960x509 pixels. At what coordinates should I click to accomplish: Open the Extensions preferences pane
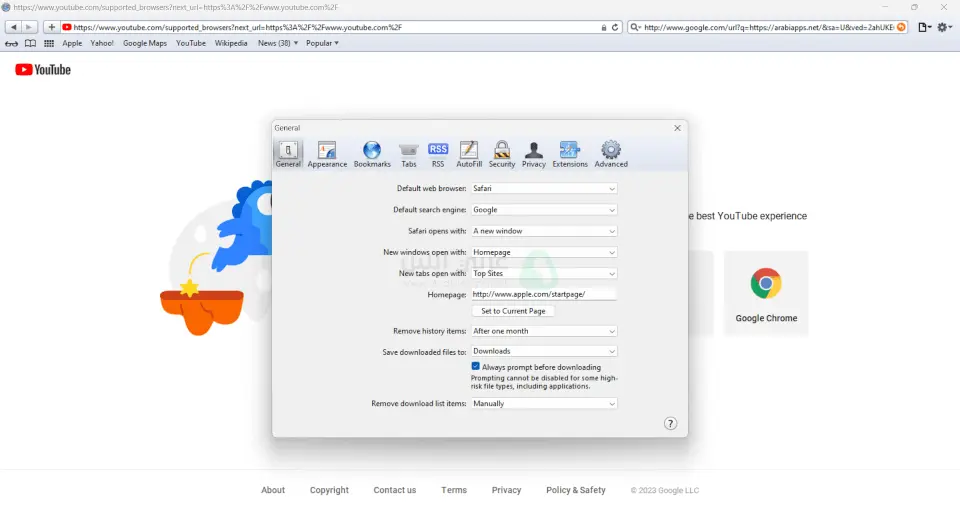click(x=569, y=154)
